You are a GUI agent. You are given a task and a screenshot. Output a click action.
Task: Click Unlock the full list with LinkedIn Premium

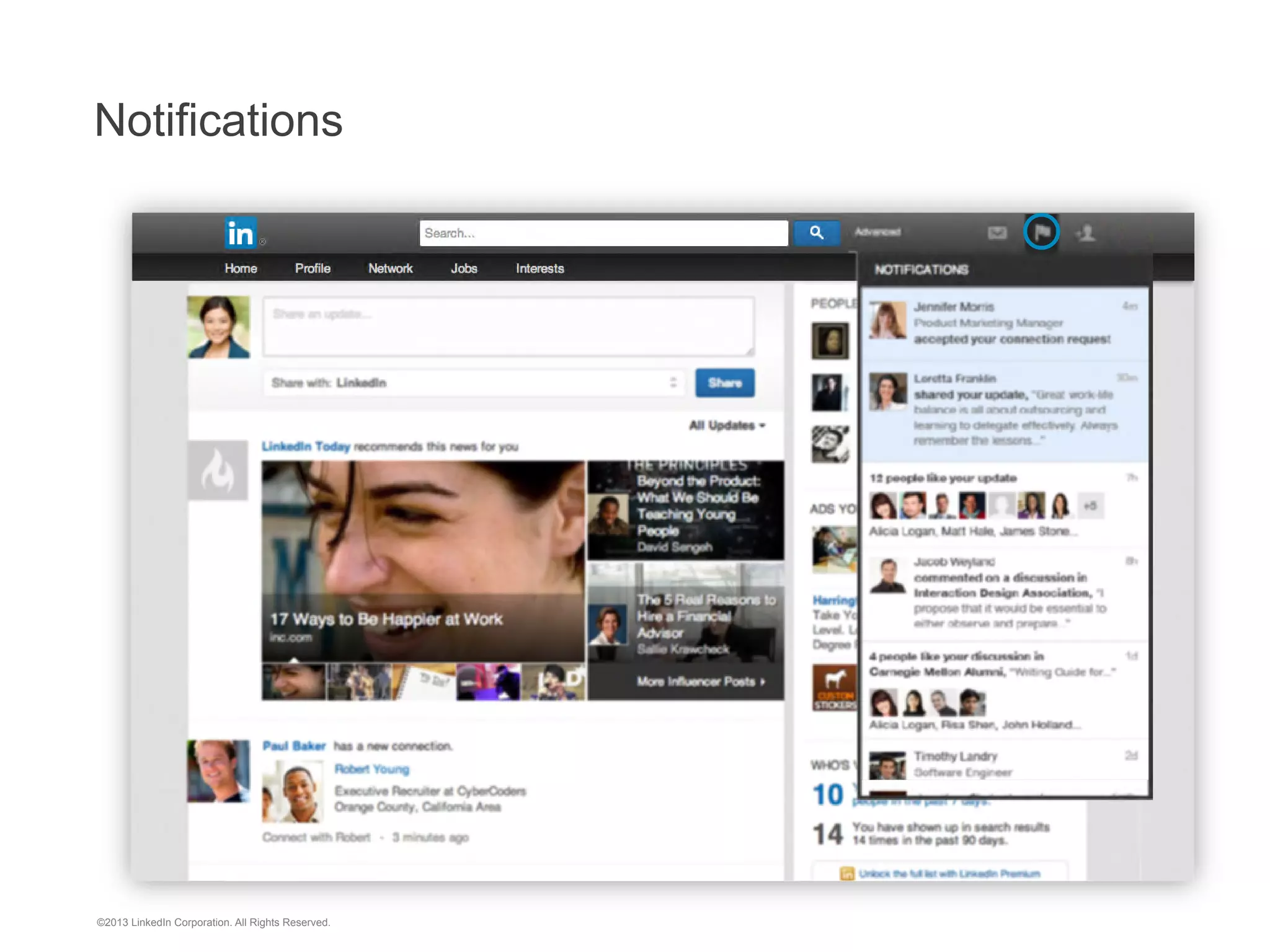[949, 873]
